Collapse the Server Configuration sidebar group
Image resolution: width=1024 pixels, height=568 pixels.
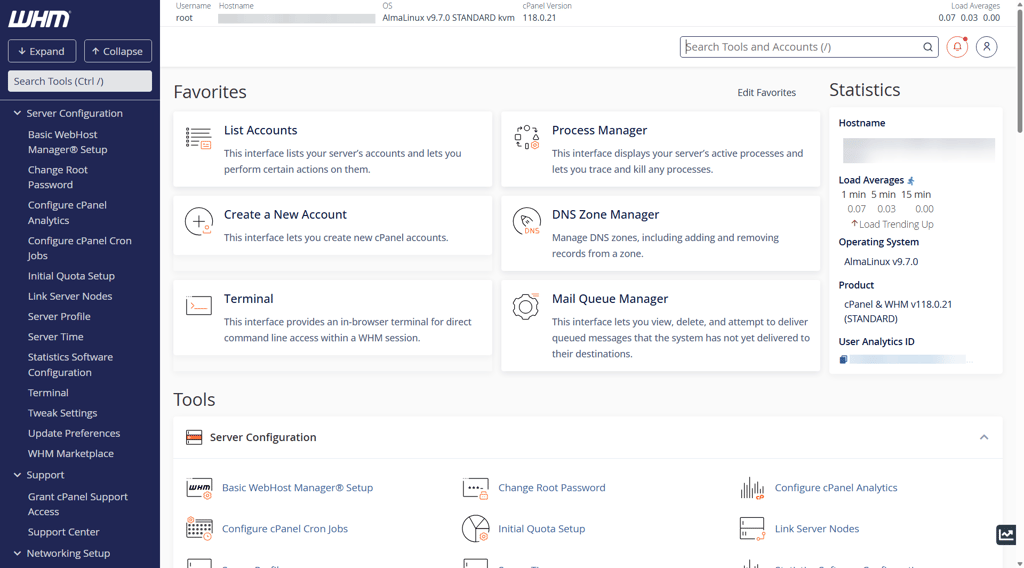[18, 113]
